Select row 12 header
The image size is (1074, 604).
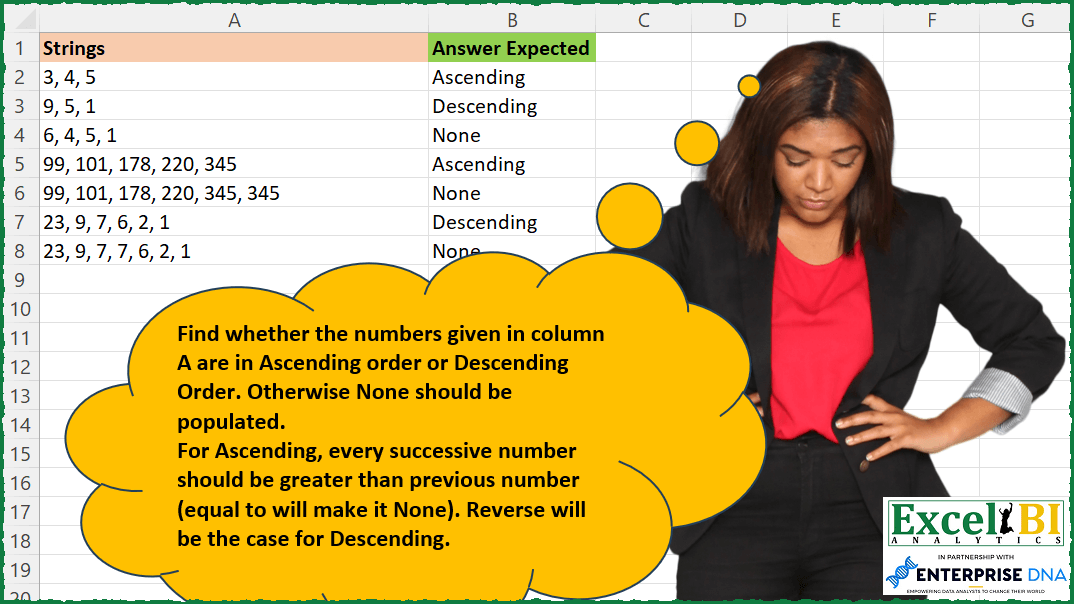(x=20, y=367)
